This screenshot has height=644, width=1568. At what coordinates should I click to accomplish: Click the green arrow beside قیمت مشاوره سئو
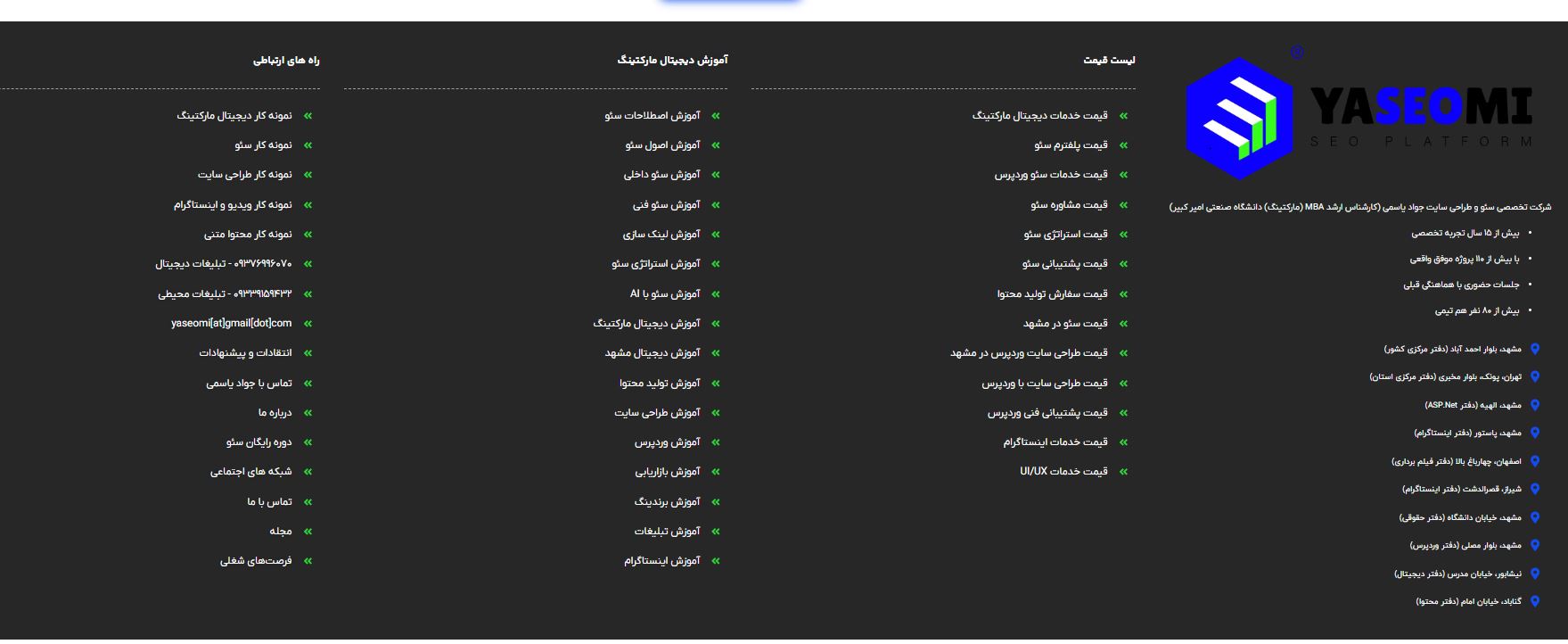point(1123,205)
